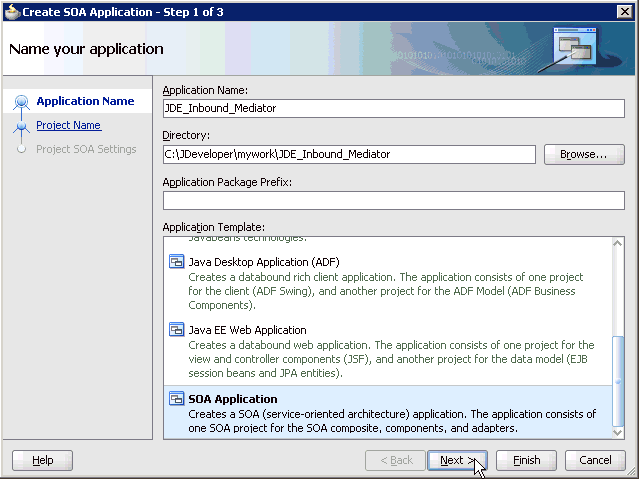Click the Java Desktop Application (ADF) icon
The height and width of the screenshot is (479, 639).
pos(176,262)
